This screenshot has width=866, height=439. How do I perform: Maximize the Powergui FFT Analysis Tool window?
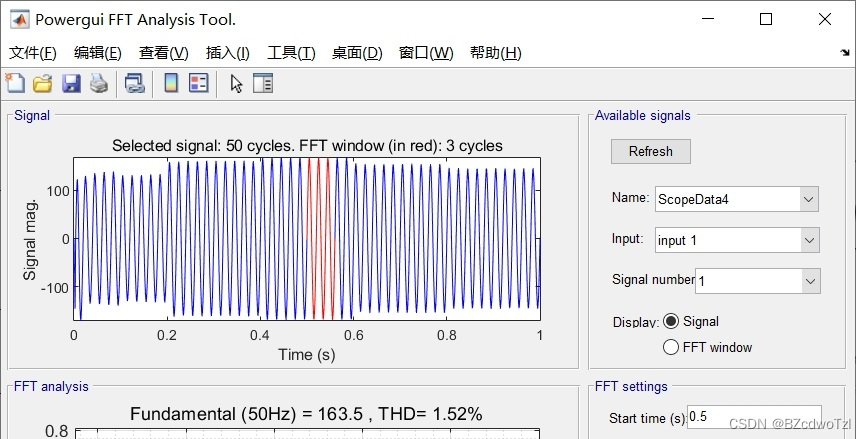click(x=765, y=19)
